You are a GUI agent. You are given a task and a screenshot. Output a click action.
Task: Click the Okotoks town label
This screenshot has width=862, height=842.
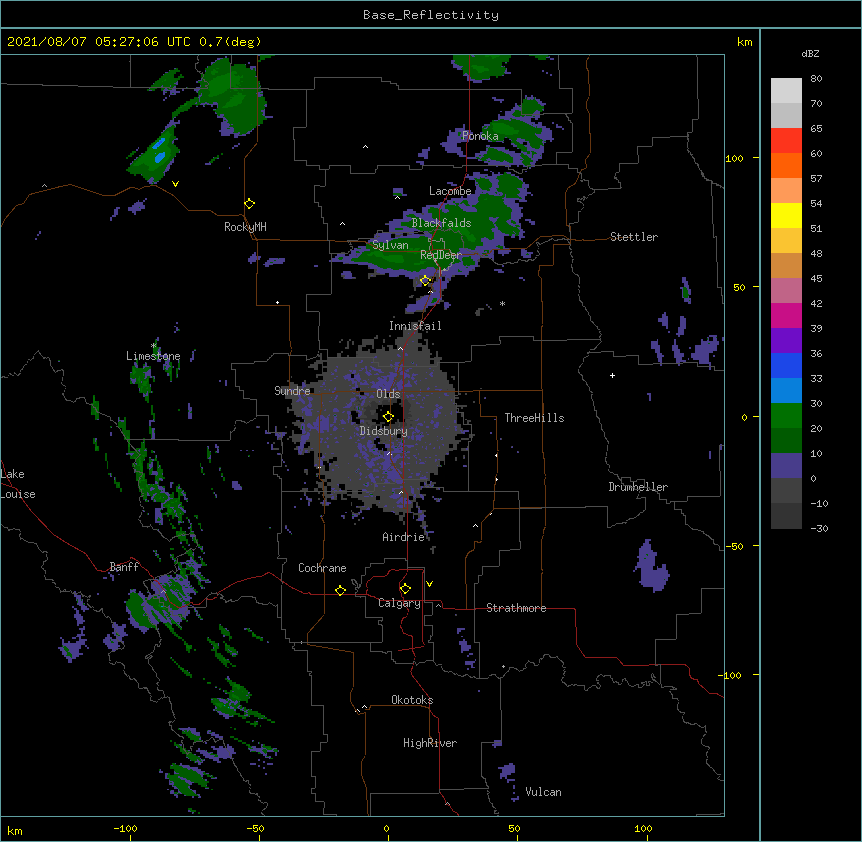pyautogui.click(x=412, y=700)
